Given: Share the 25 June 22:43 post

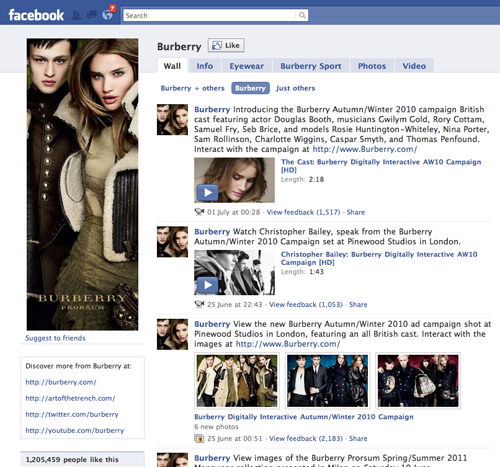Looking at the screenshot, I should [358, 305].
